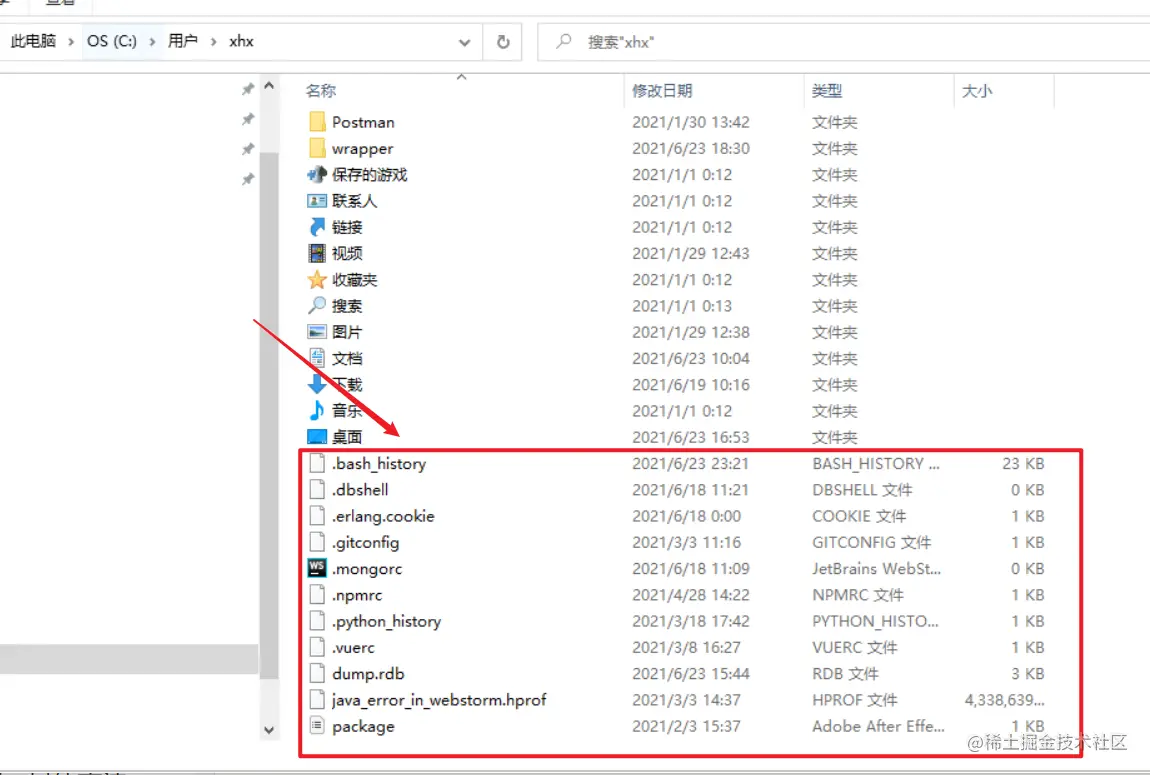Click the .gitconfig file icon

[x=317, y=542]
